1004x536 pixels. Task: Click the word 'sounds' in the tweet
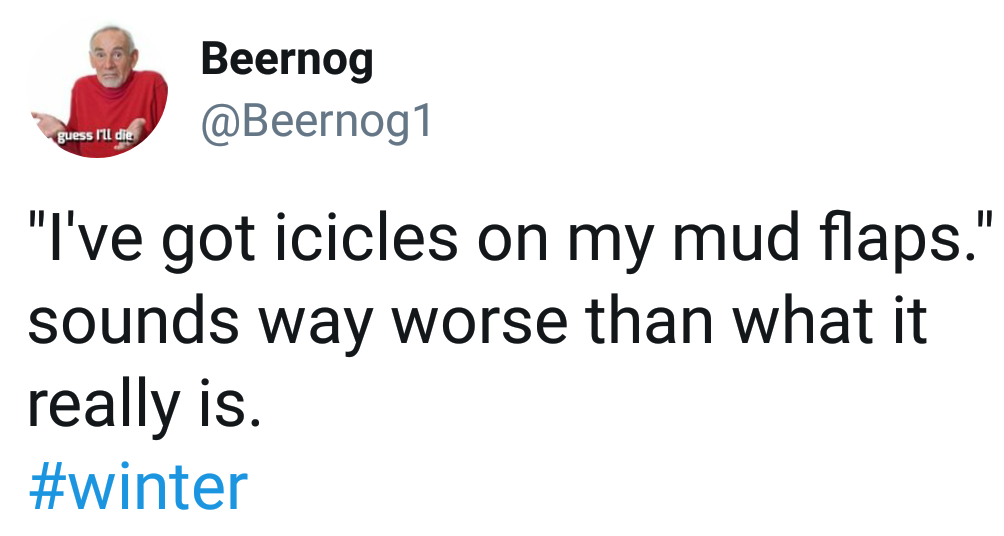tap(133, 318)
